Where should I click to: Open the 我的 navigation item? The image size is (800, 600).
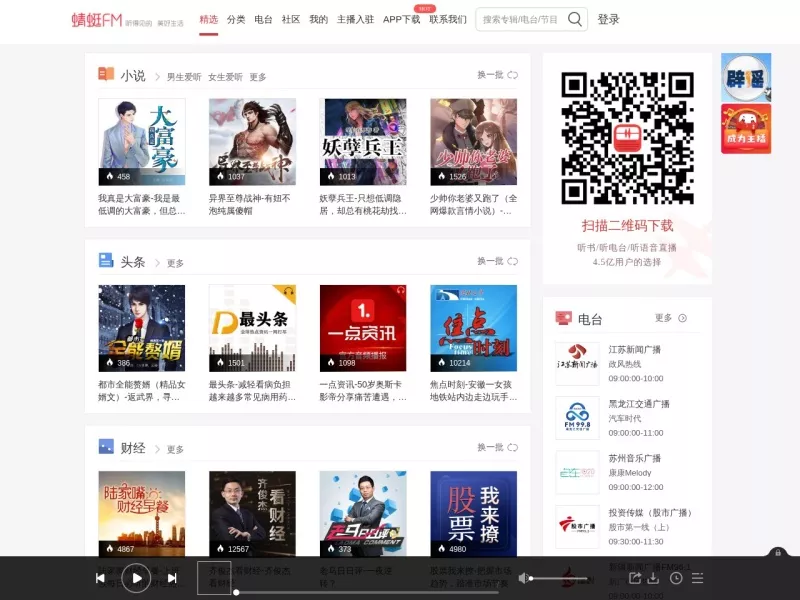[x=318, y=19]
